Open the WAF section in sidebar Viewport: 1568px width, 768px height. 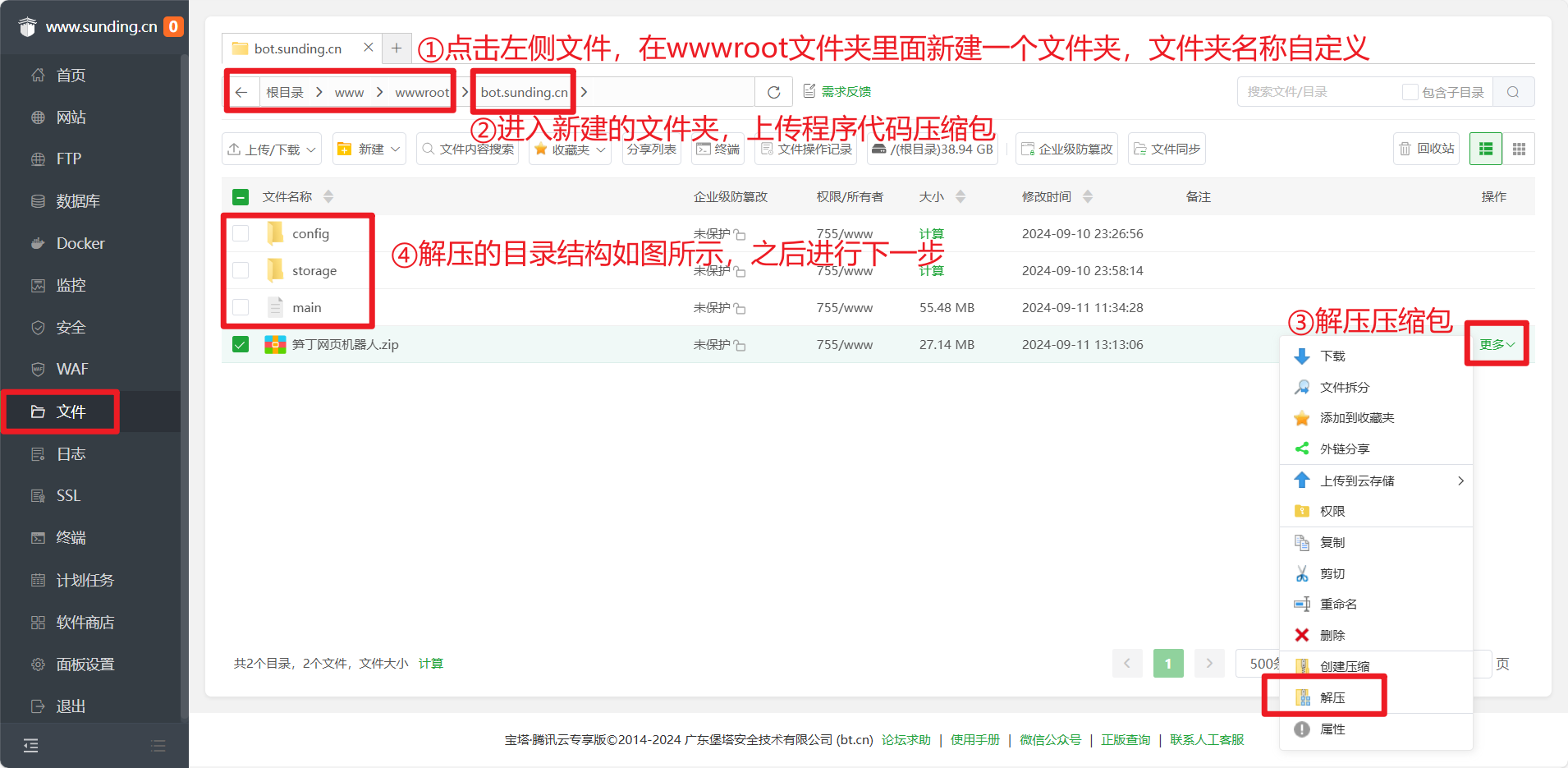pyautogui.click(x=72, y=369)
